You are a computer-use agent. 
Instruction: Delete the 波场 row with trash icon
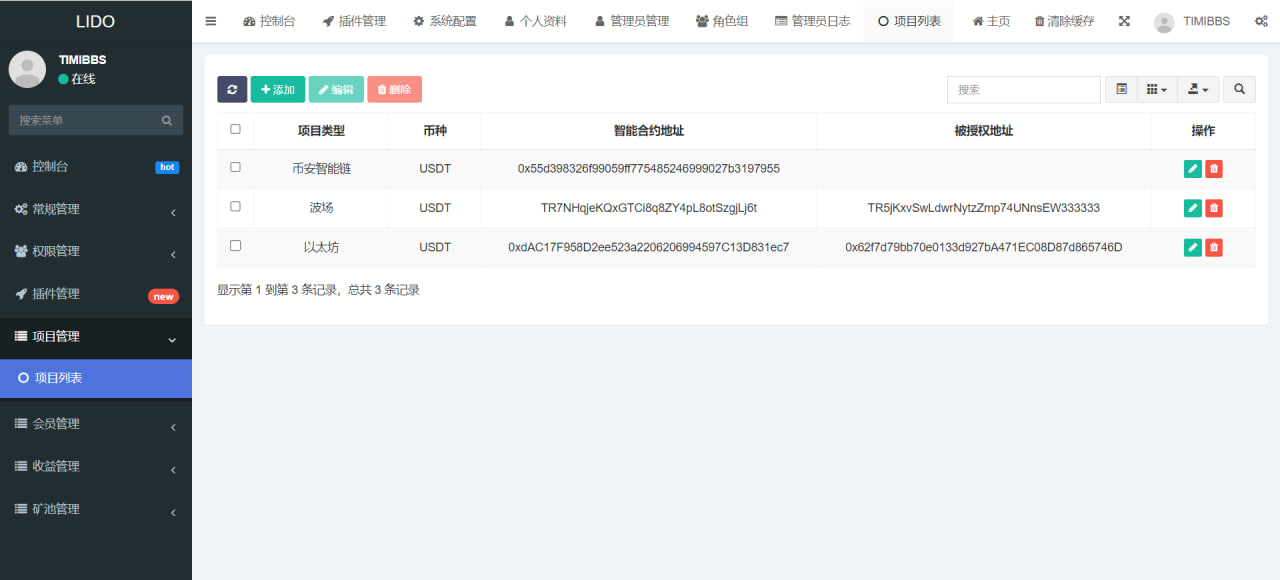click(x=1214, y=208)
